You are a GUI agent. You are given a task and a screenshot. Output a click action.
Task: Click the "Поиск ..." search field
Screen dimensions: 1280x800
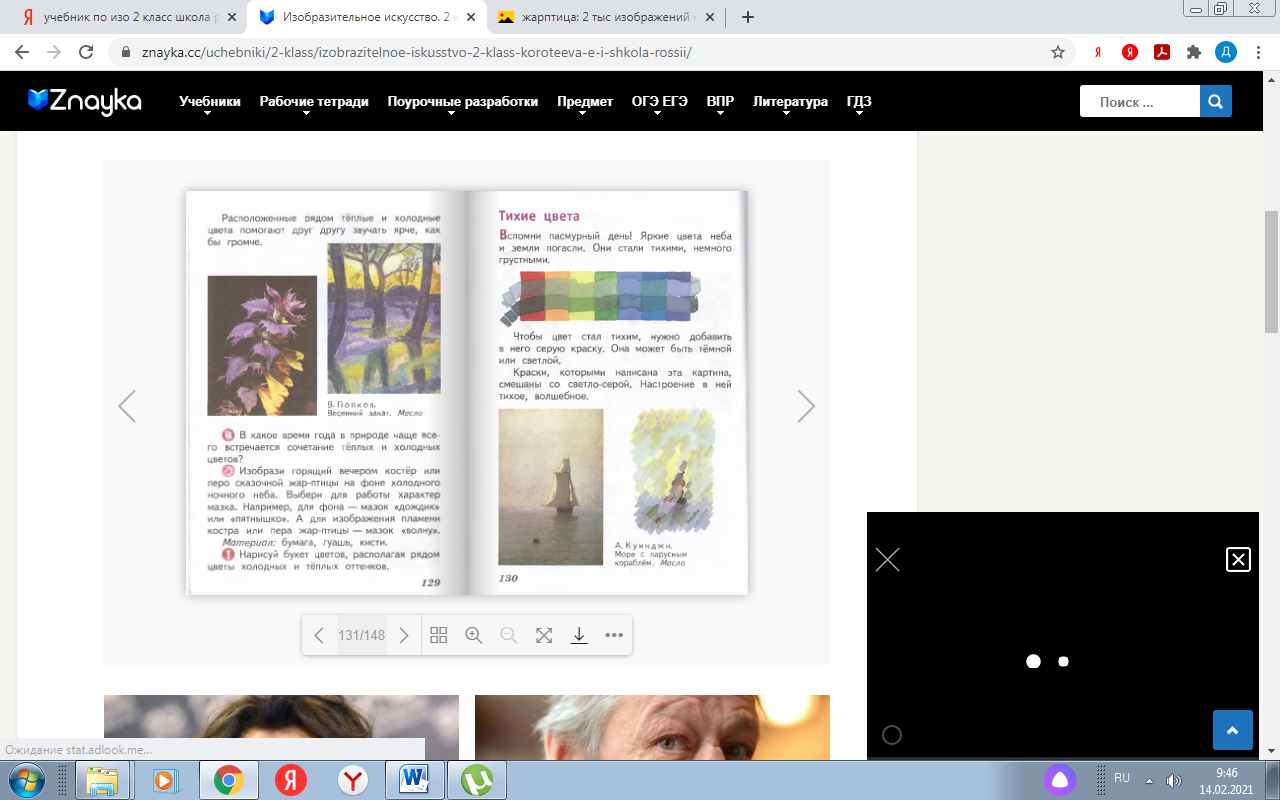click(x=1139, y=101)
